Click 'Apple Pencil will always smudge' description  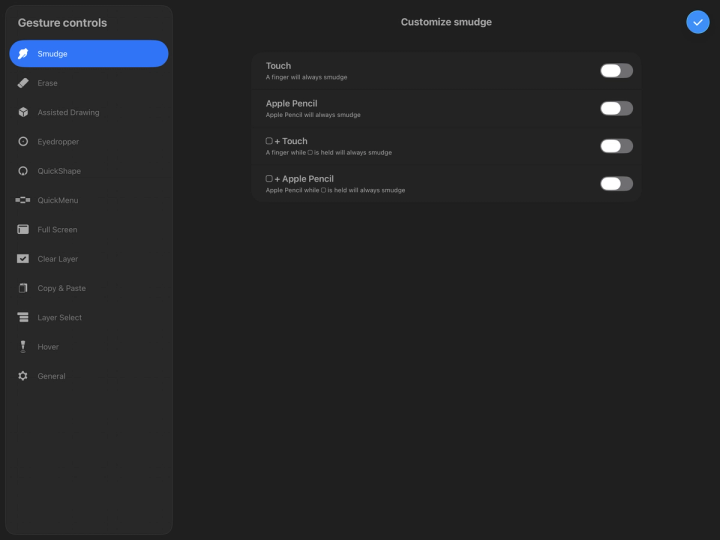point(313,115)
